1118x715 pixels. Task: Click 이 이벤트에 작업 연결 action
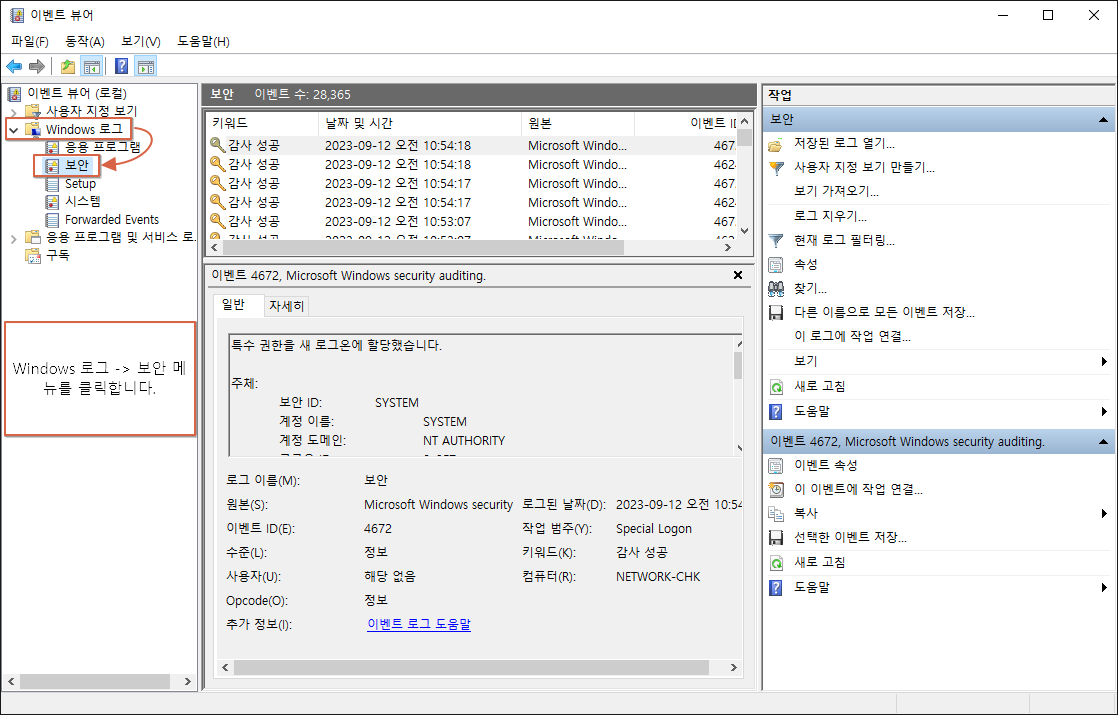tap(858, 489)
